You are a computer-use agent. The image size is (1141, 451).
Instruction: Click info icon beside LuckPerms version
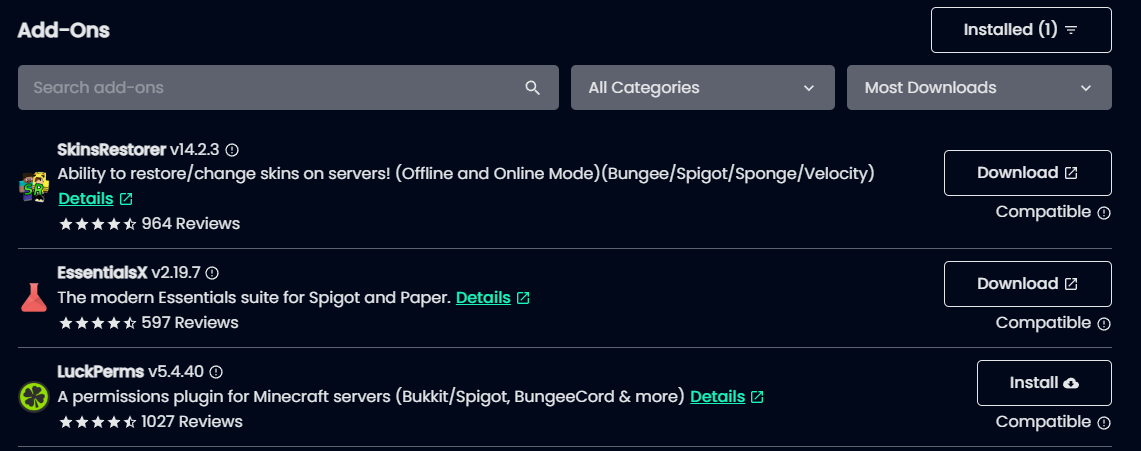(x=216, y=372)
